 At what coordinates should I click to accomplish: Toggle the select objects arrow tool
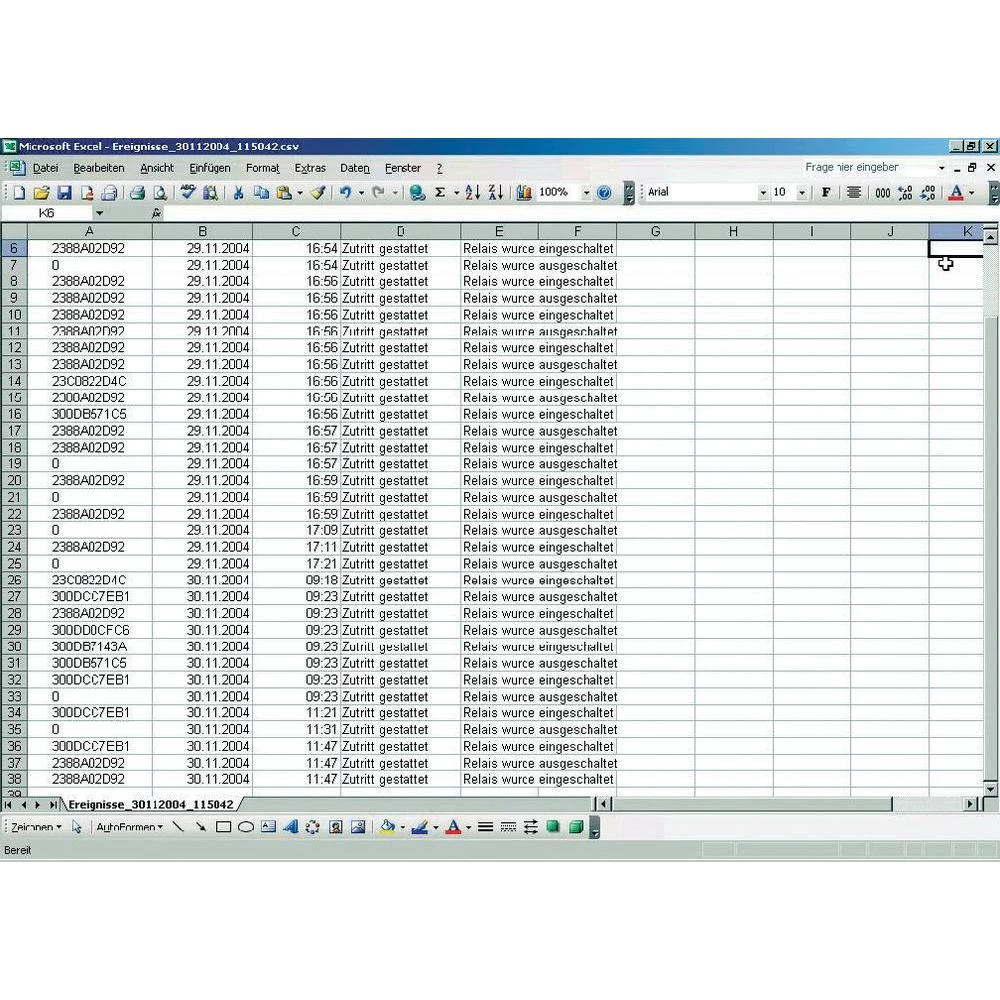(x=77, y=827)
